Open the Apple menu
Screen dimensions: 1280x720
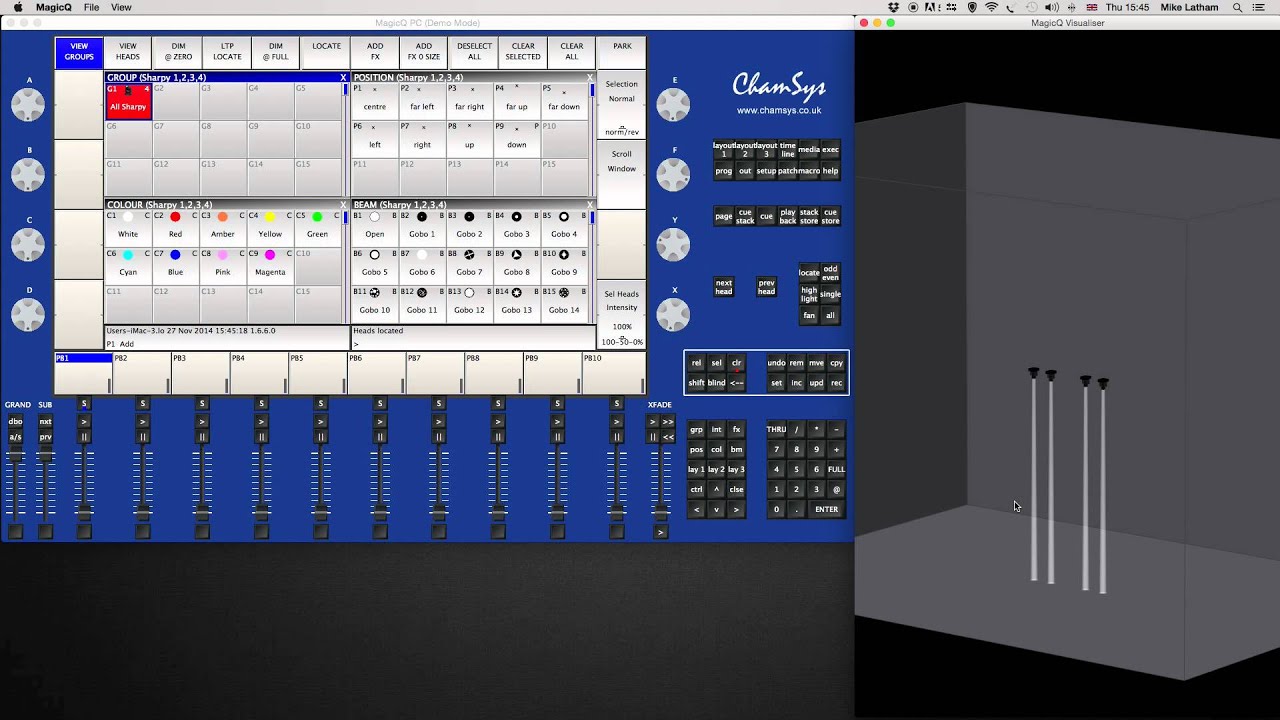pyautogui.click(x=17, y=7)
